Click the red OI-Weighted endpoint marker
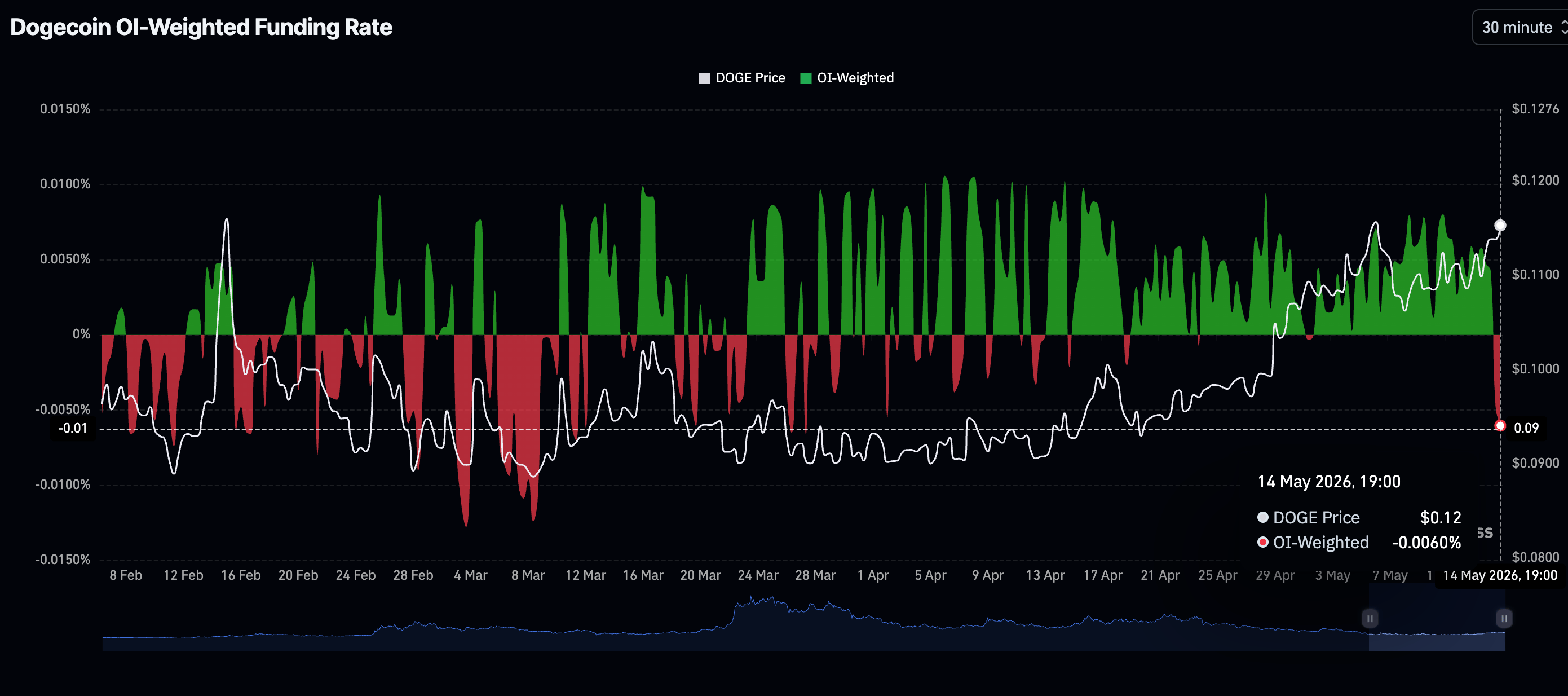This screenshot has height=696, width=1568. (1500, 426)
